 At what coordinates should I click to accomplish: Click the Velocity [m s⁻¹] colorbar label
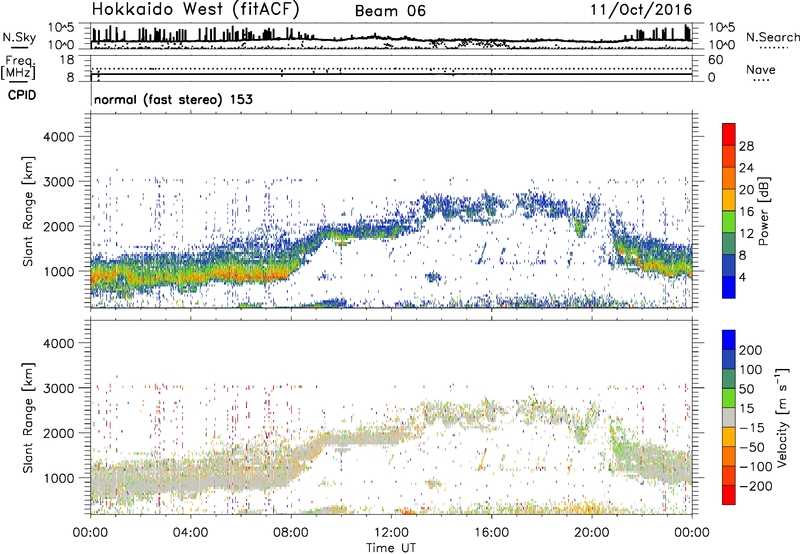(x=782, y=417)
